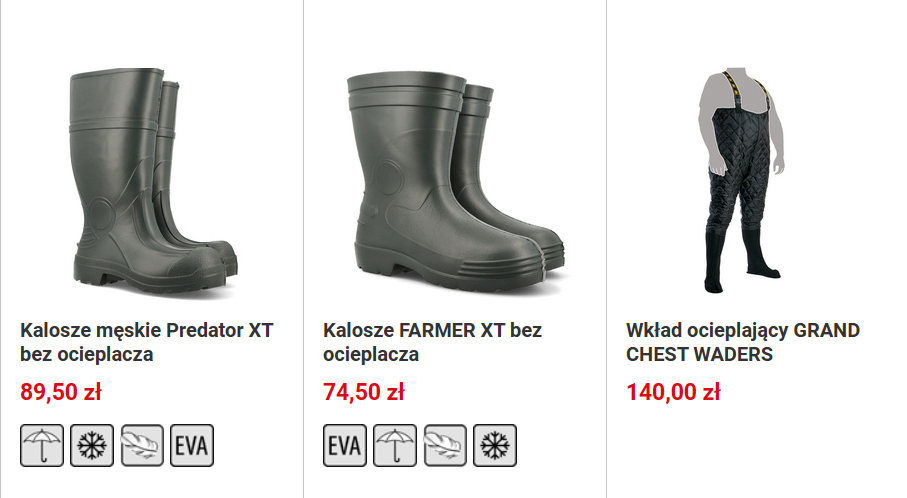Viewport: 907px width, 498px height.
Task: Click the 74,50 zł price
Action: point(364,392)
